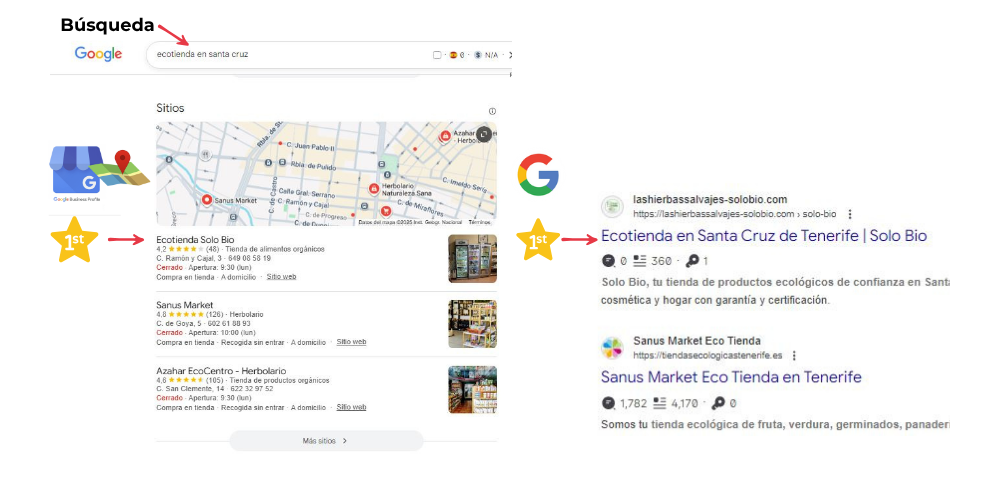Select the Herbolario Naturaleza Sana map pin
This screenshot has width=1000, height=500.
(x=374, y=188)
